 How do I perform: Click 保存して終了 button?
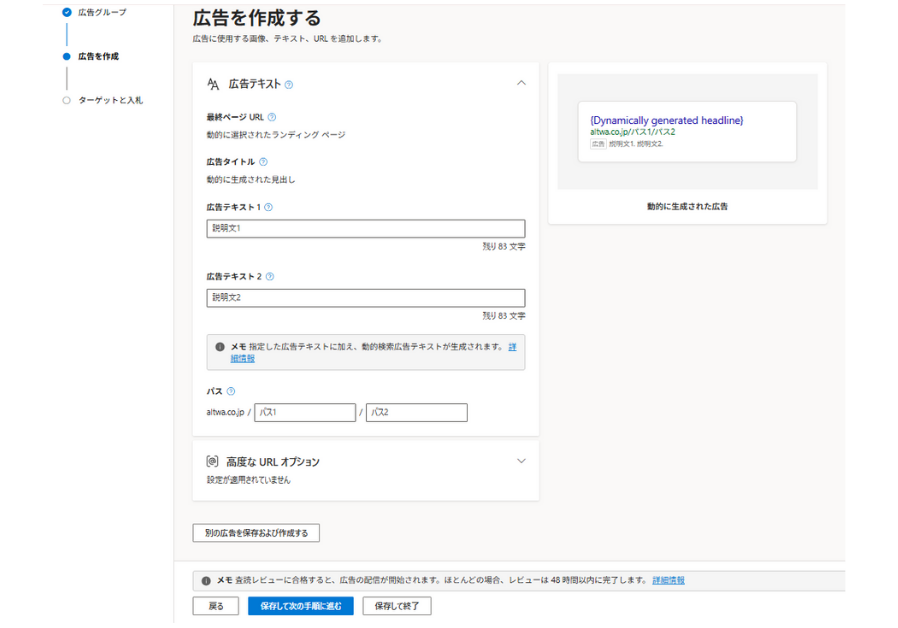click(397, 606)
